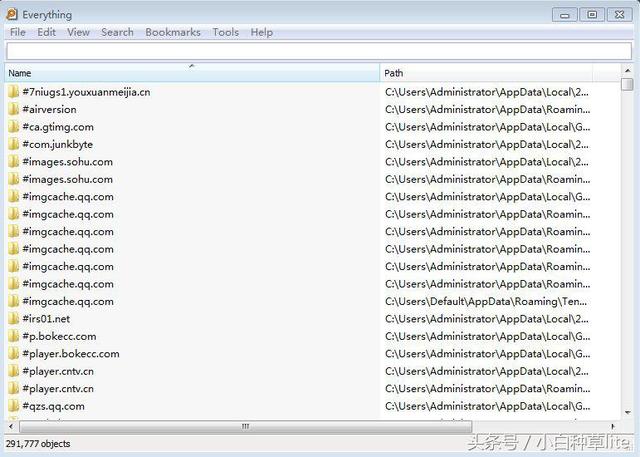The width and height of the screenshot is (640, 457).
Task: Sort results by the Path column header
Action: (486, 73)
